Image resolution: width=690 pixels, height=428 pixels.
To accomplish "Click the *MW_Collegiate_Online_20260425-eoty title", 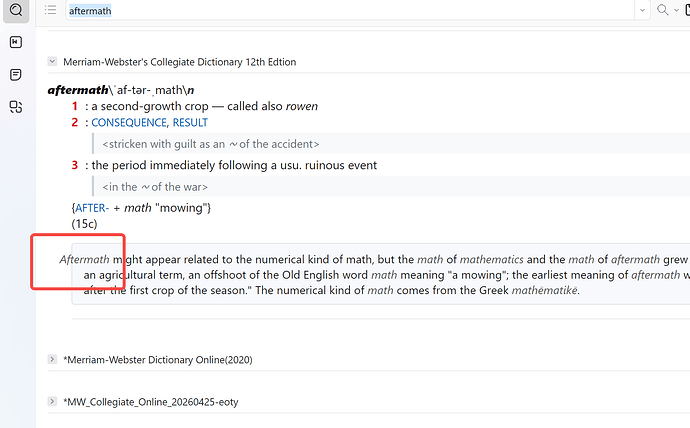I will coord(151,402).
